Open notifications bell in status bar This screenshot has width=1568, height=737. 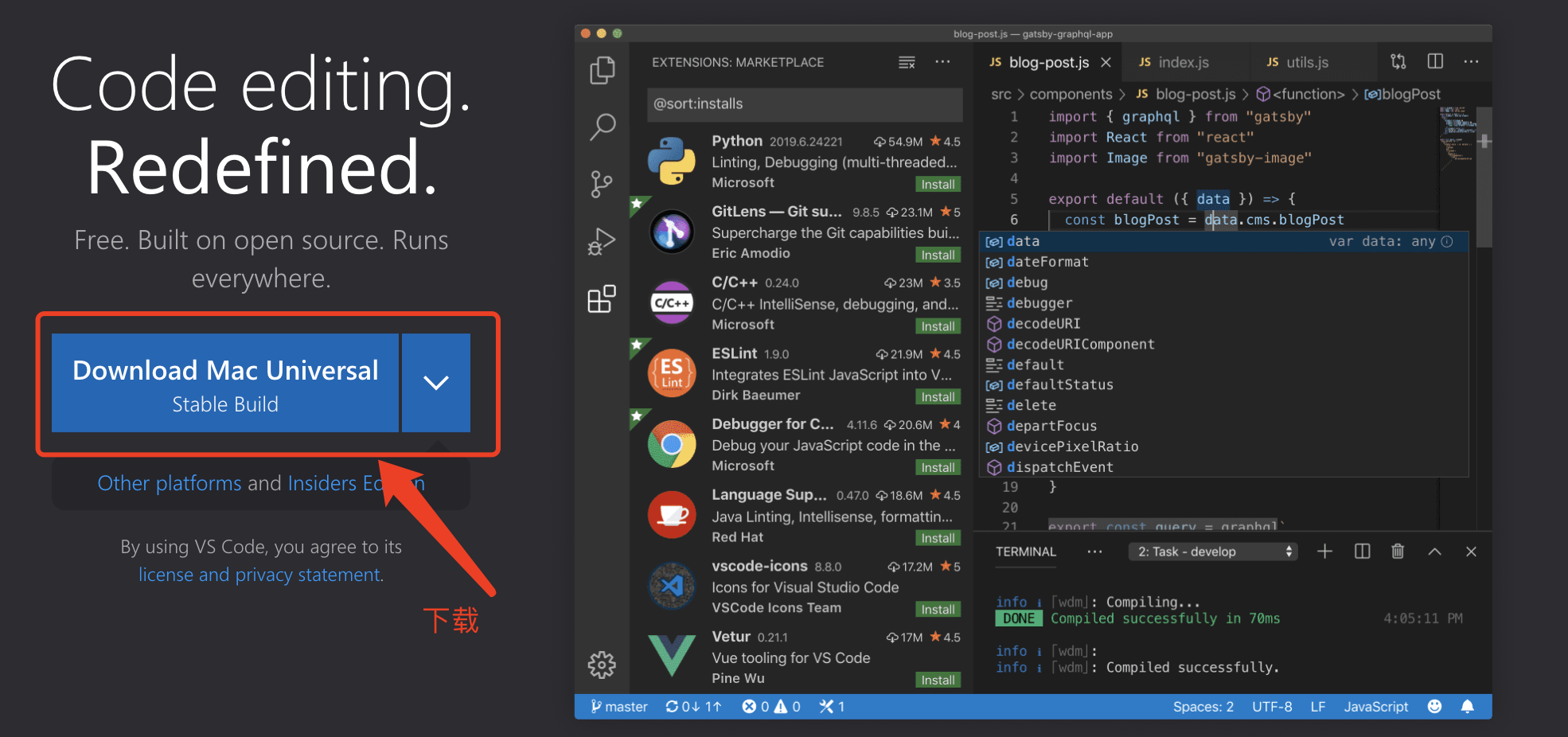tap(1468, 707)
